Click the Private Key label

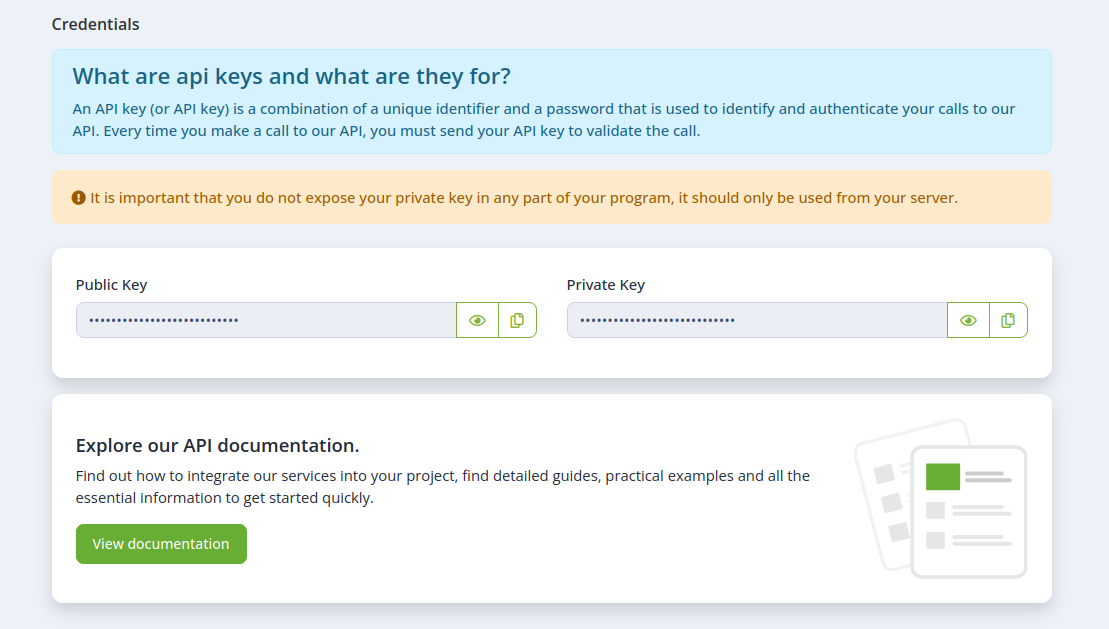pos(606,285)
